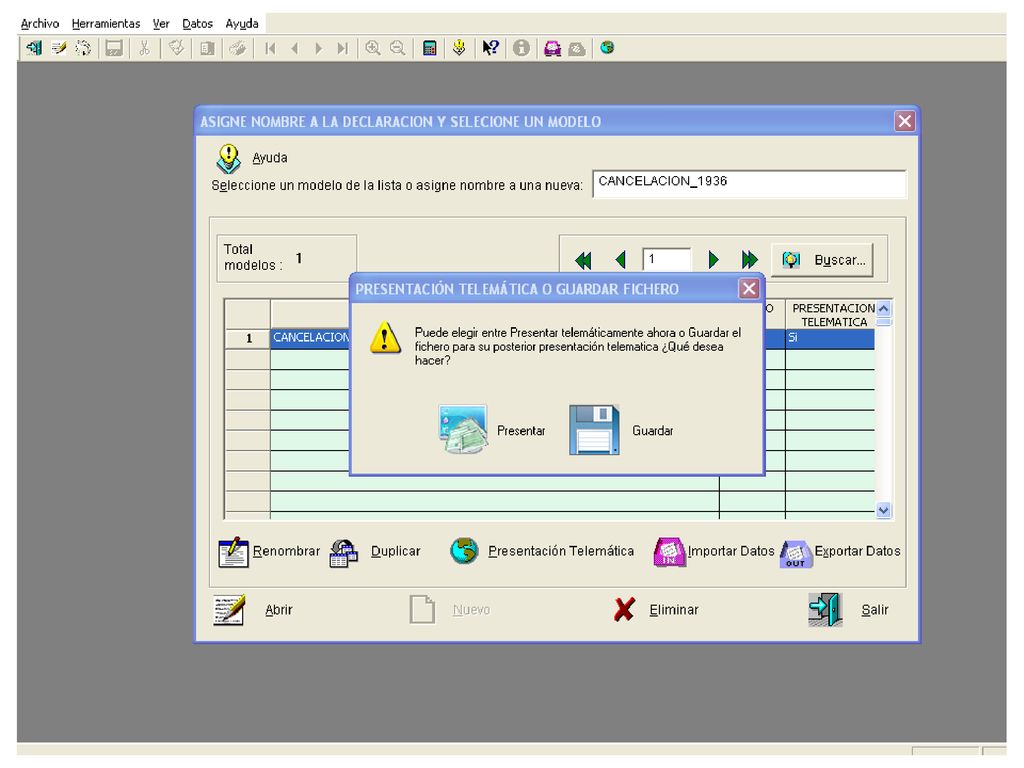Open the Datos menu

click(x=197, y=24)
